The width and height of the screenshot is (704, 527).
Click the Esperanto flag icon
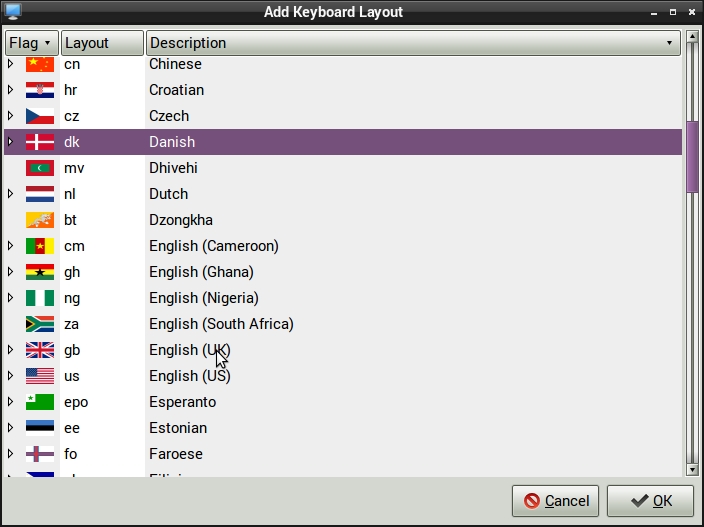coord(40,402)
